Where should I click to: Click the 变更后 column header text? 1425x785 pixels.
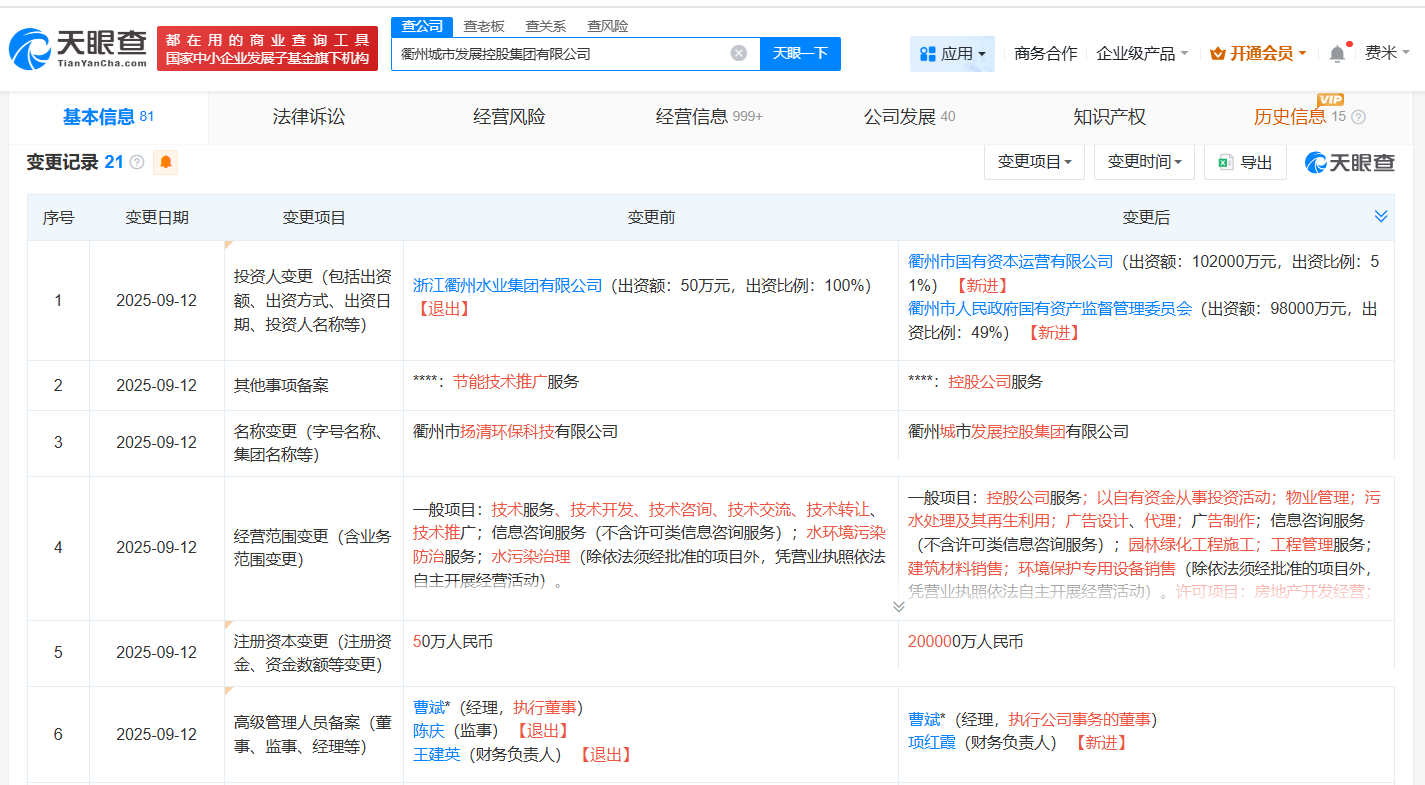[1146, 218]
